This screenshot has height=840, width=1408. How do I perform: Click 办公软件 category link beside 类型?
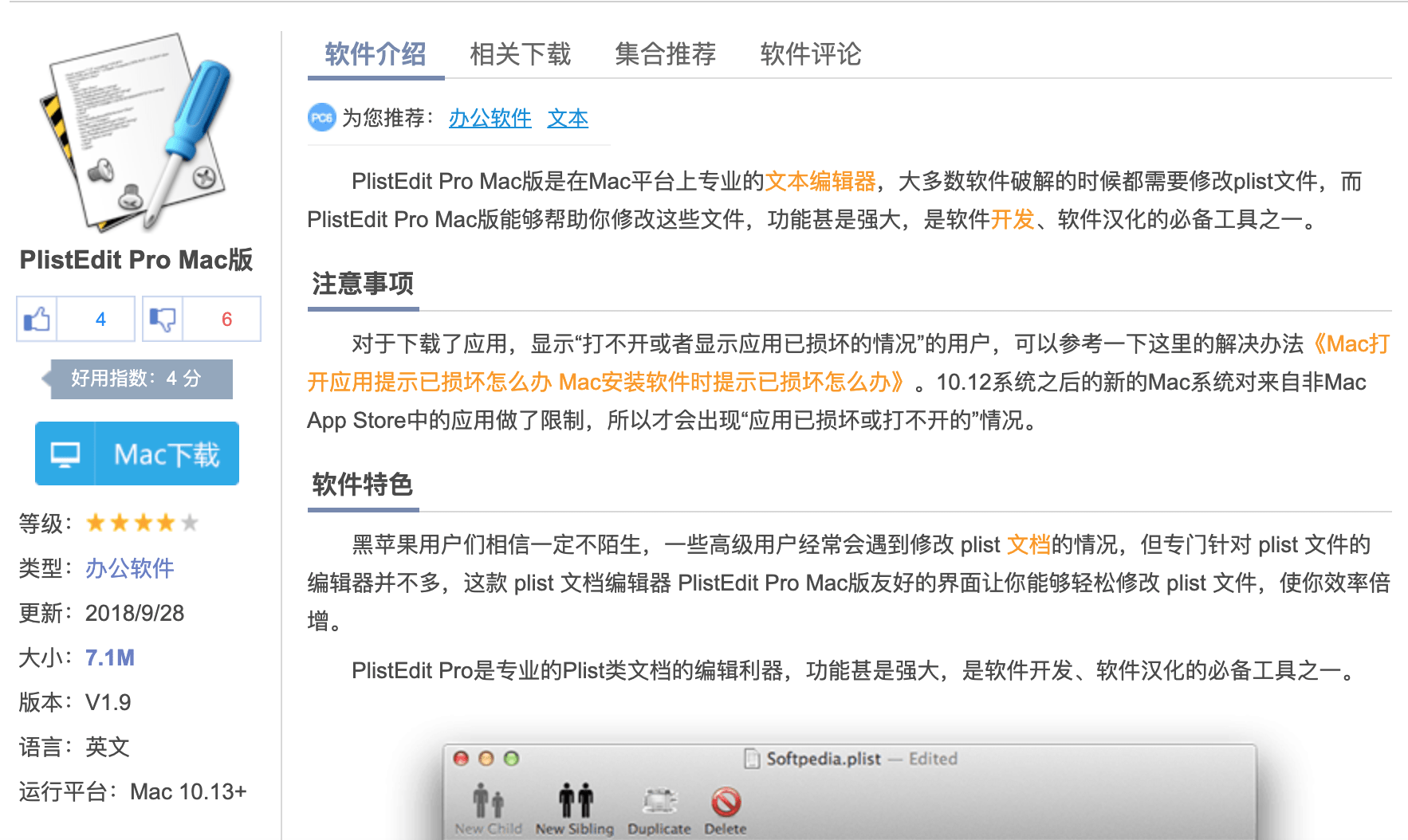[x=130, y=568]
